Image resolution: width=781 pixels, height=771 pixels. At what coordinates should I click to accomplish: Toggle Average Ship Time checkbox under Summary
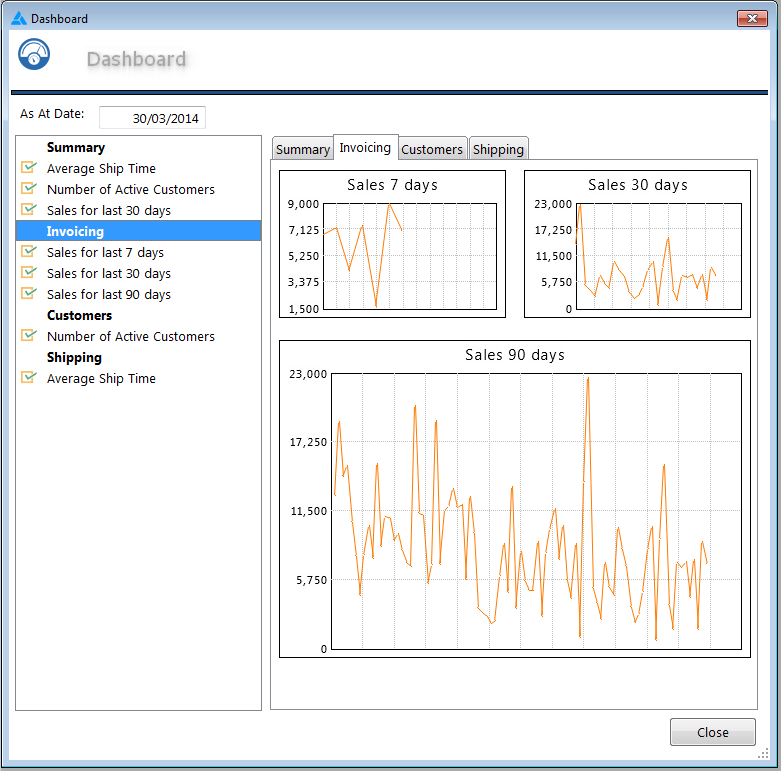(x=28, y=168)
